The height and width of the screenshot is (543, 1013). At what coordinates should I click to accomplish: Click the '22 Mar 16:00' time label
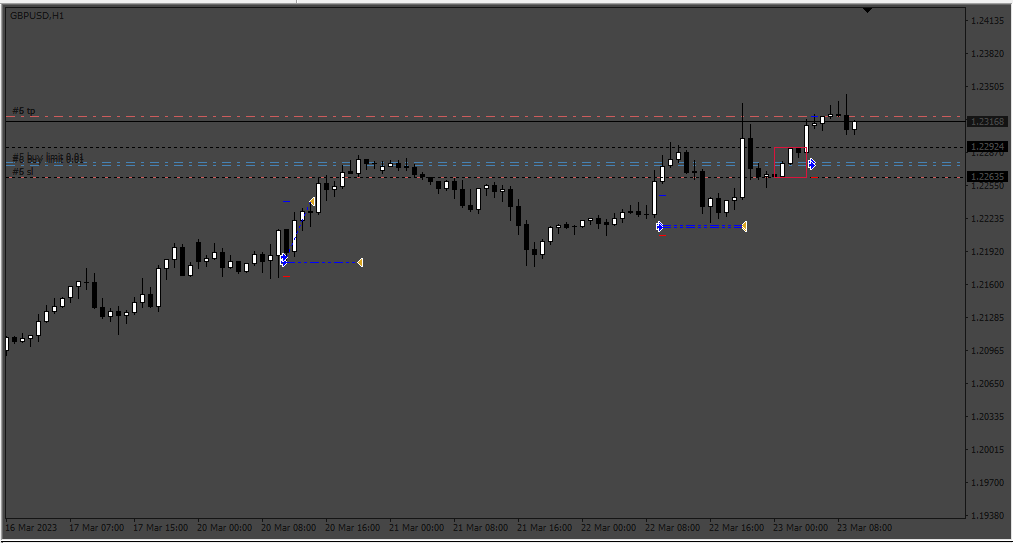(x=736, y=527)
